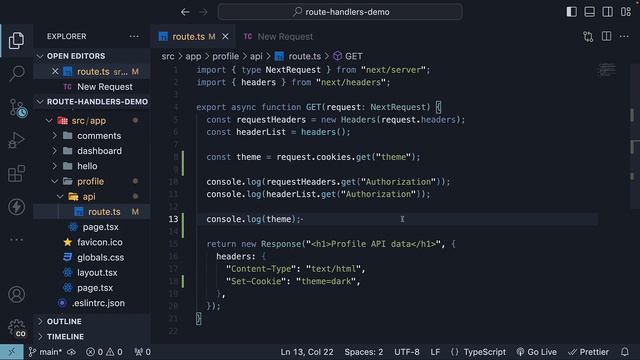This screenshot has width=640, height=360.
Task: Open Explorer views and more actions ellipsis
Action: (134, 36)
